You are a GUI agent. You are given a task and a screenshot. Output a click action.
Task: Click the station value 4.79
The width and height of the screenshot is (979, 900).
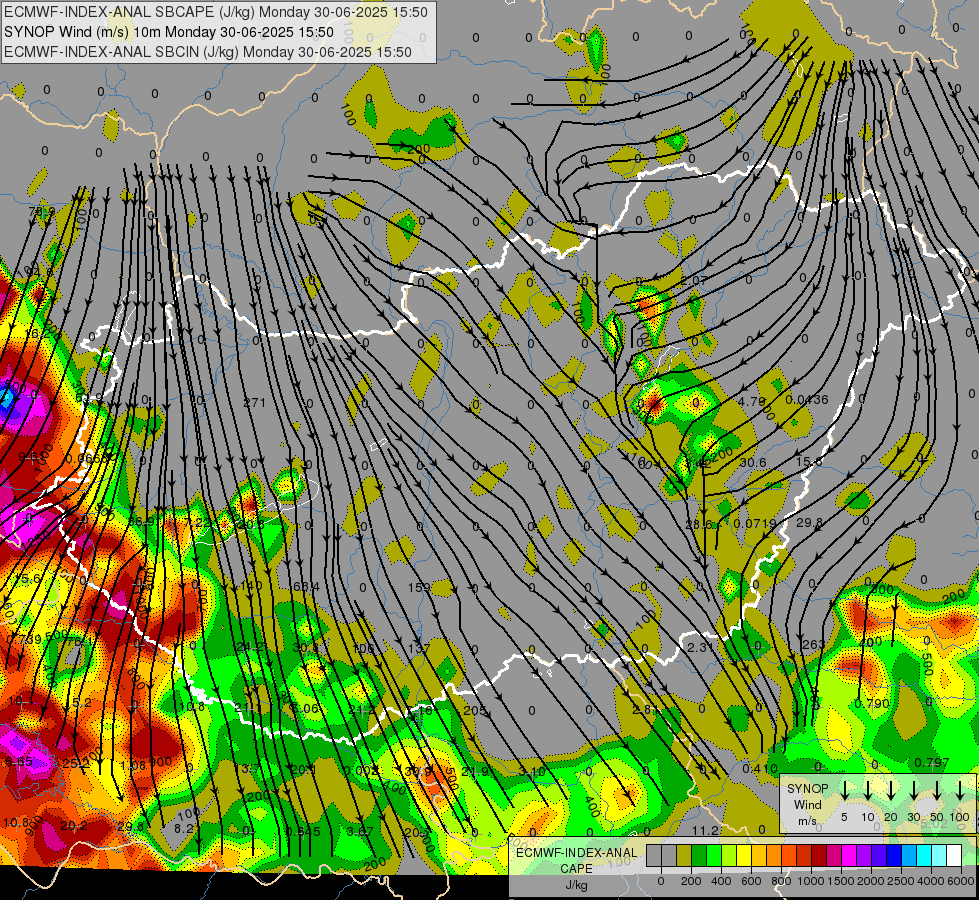[x=751, y=401]
